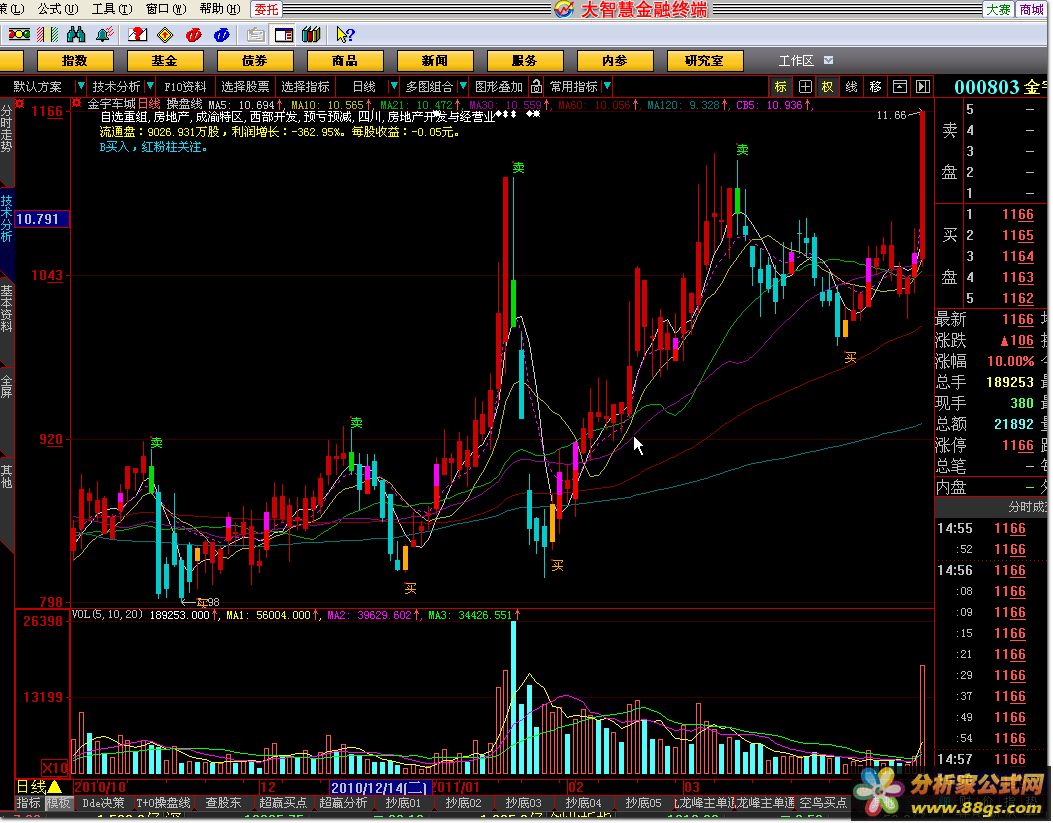Switch to 基本资料 side tab
The width and height of the screenshot is (1053, 823).
point(6,307)
